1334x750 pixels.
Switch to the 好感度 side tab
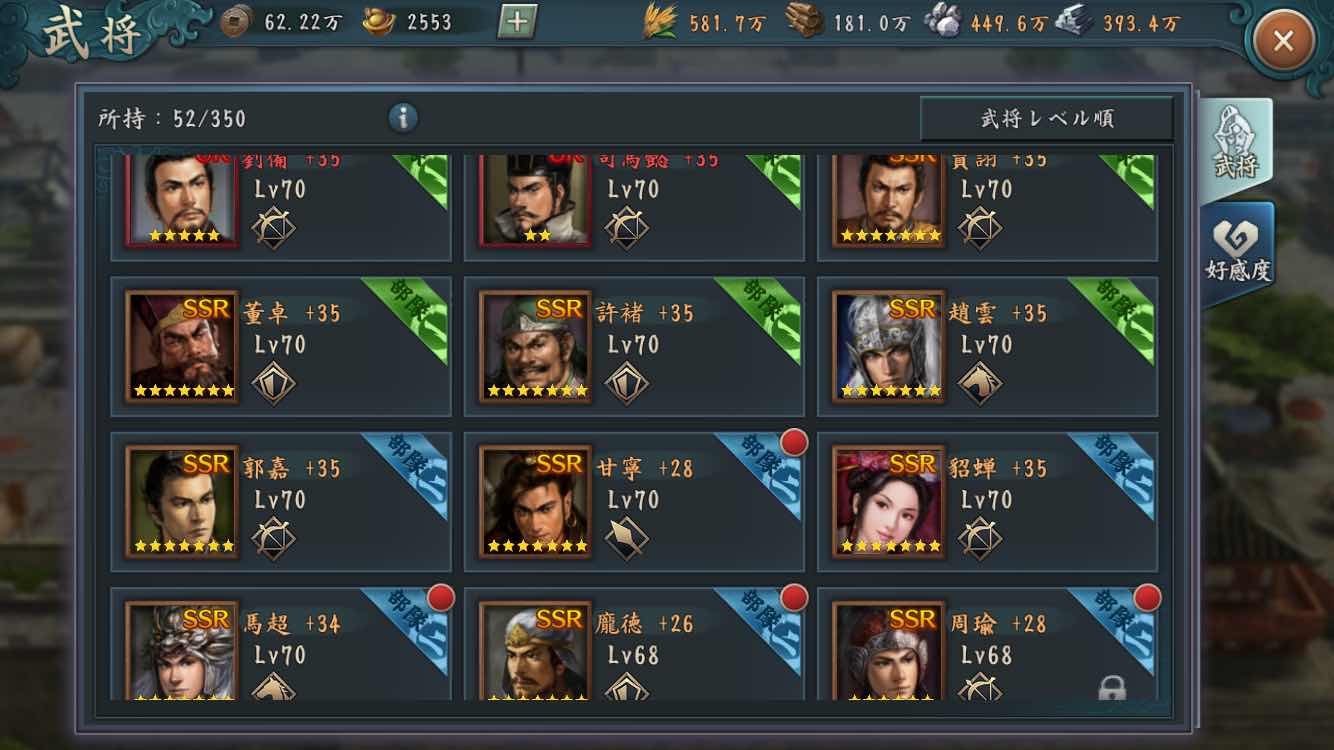pyautogui.click(x=1238, y=252)
